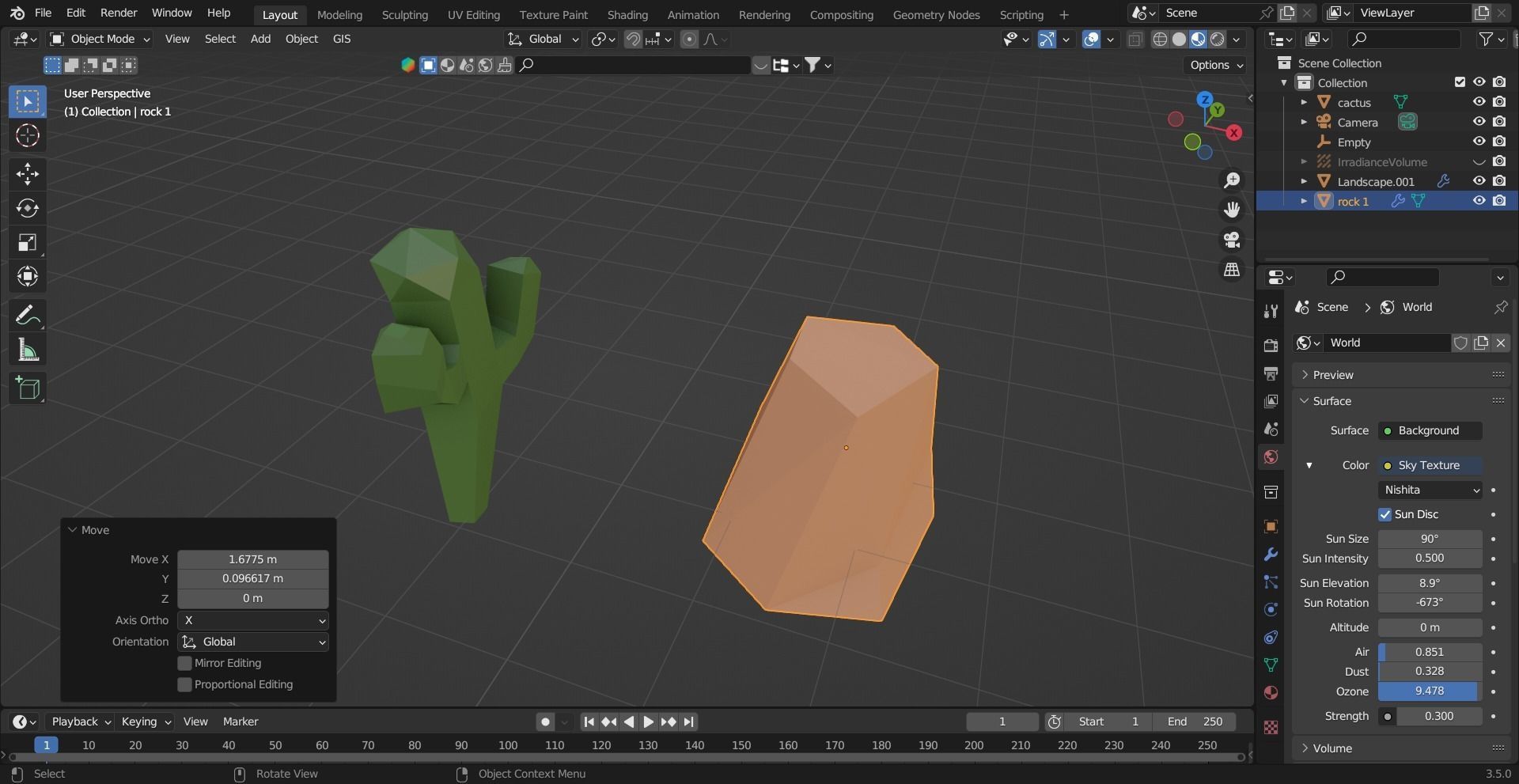
Task: Select the Move tool in the toolbar
Action: coord(27,174)
